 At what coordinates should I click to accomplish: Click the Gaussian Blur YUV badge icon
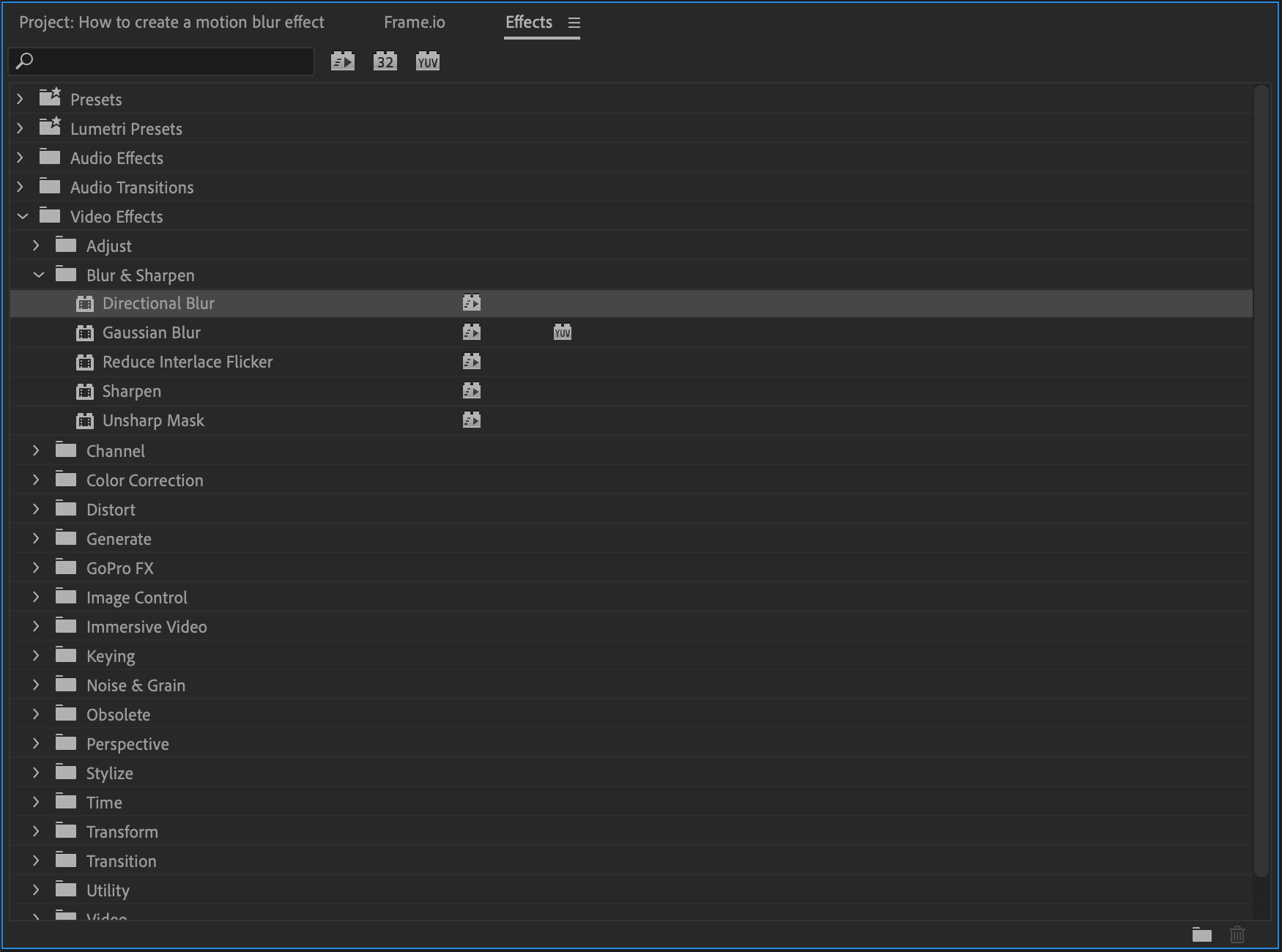point(562,332)
